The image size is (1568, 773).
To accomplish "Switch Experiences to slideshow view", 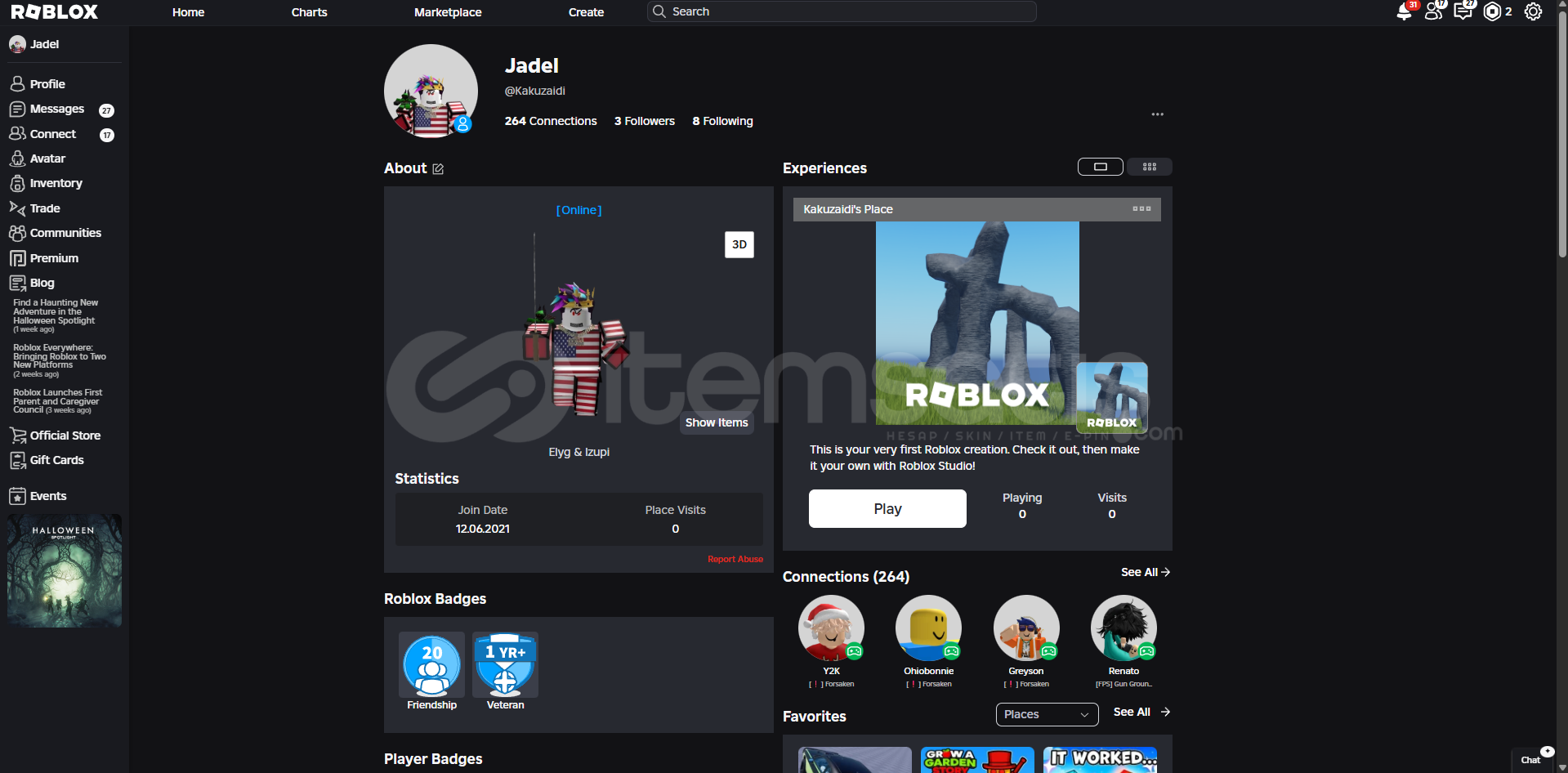I will [x=1101, y=167].
